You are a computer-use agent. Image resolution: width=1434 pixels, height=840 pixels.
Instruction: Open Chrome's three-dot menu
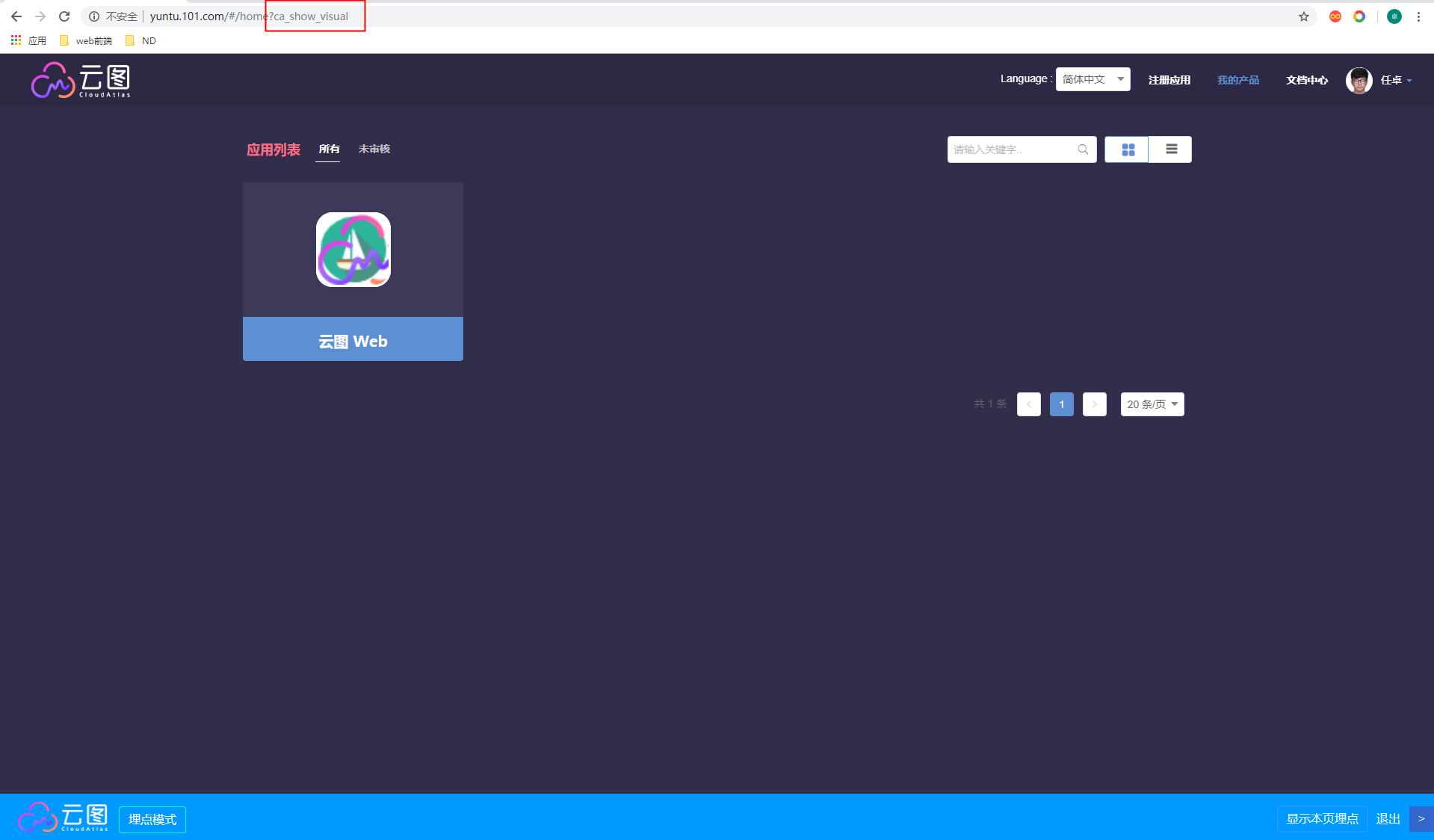[1418, 16]
